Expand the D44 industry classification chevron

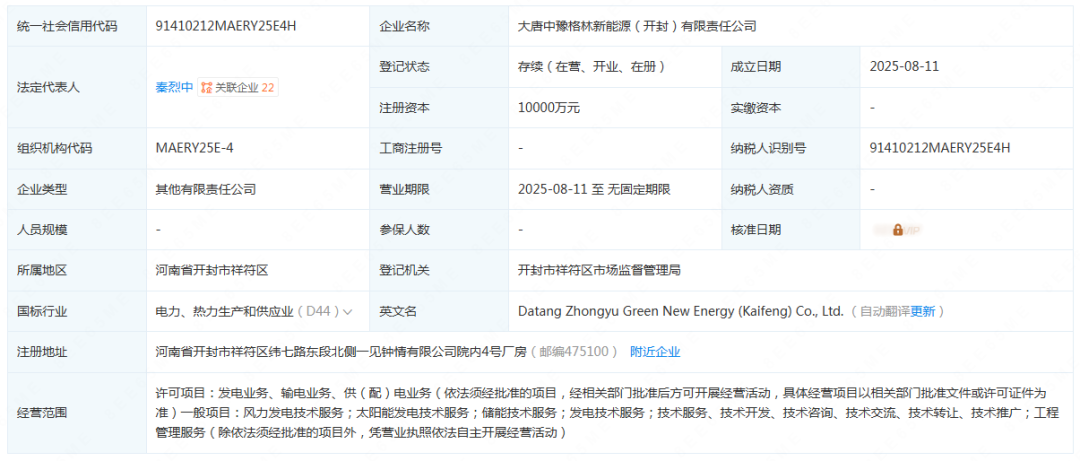(x=348, y=312)
